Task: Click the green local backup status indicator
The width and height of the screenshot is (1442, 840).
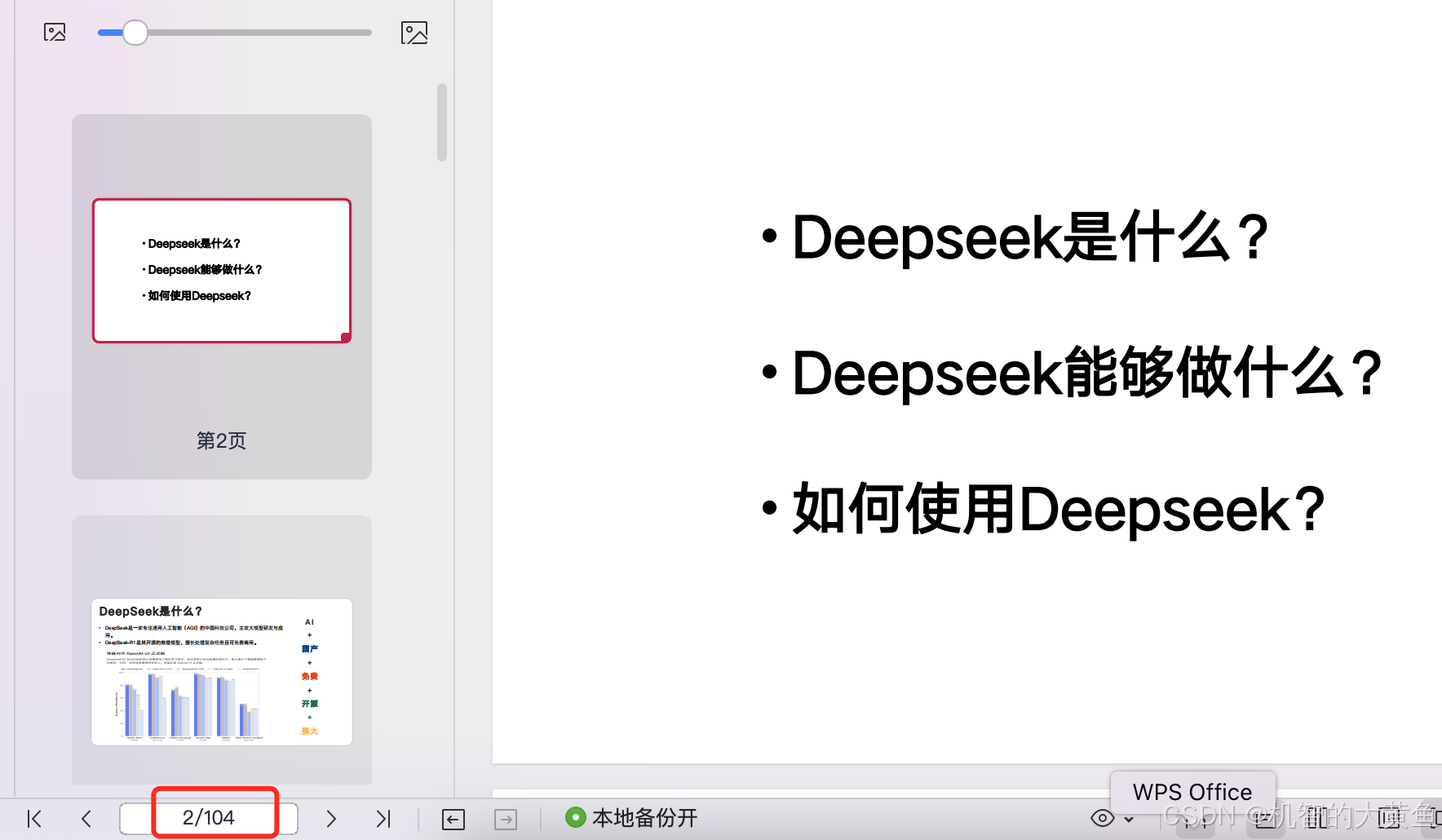Action: click(x=576, y=817)
